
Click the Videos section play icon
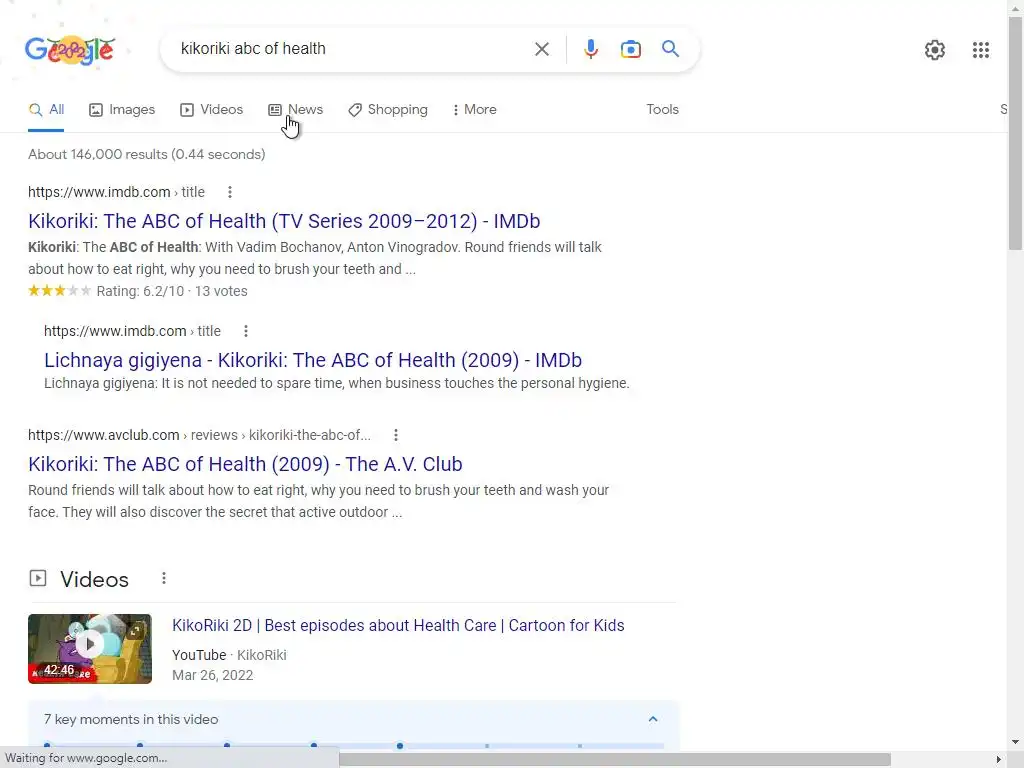pos(38,578)
